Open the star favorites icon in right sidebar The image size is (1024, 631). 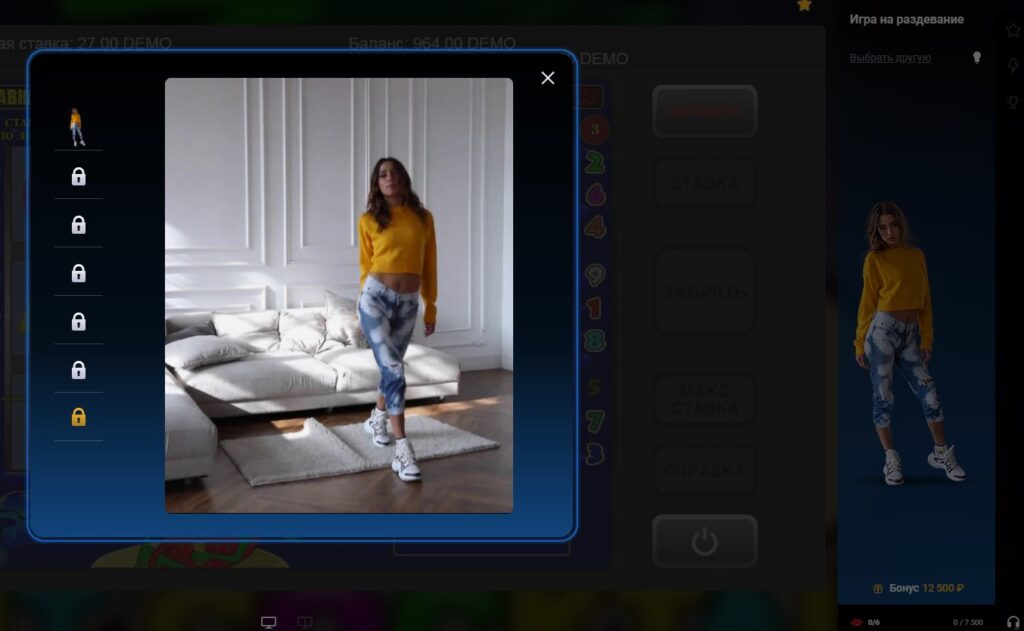coord(1012,30)
